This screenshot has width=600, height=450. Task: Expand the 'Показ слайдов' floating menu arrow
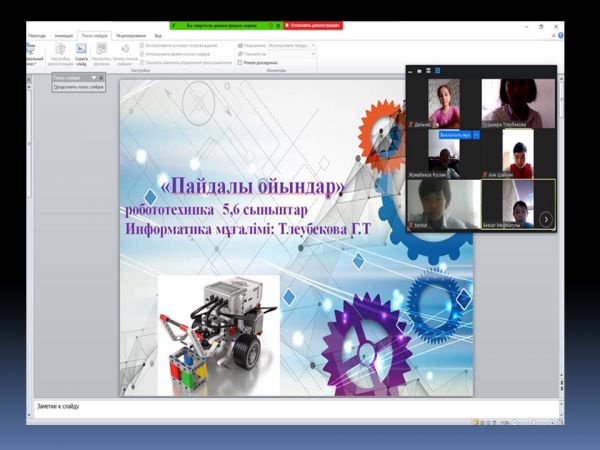[x=93, y=77]
